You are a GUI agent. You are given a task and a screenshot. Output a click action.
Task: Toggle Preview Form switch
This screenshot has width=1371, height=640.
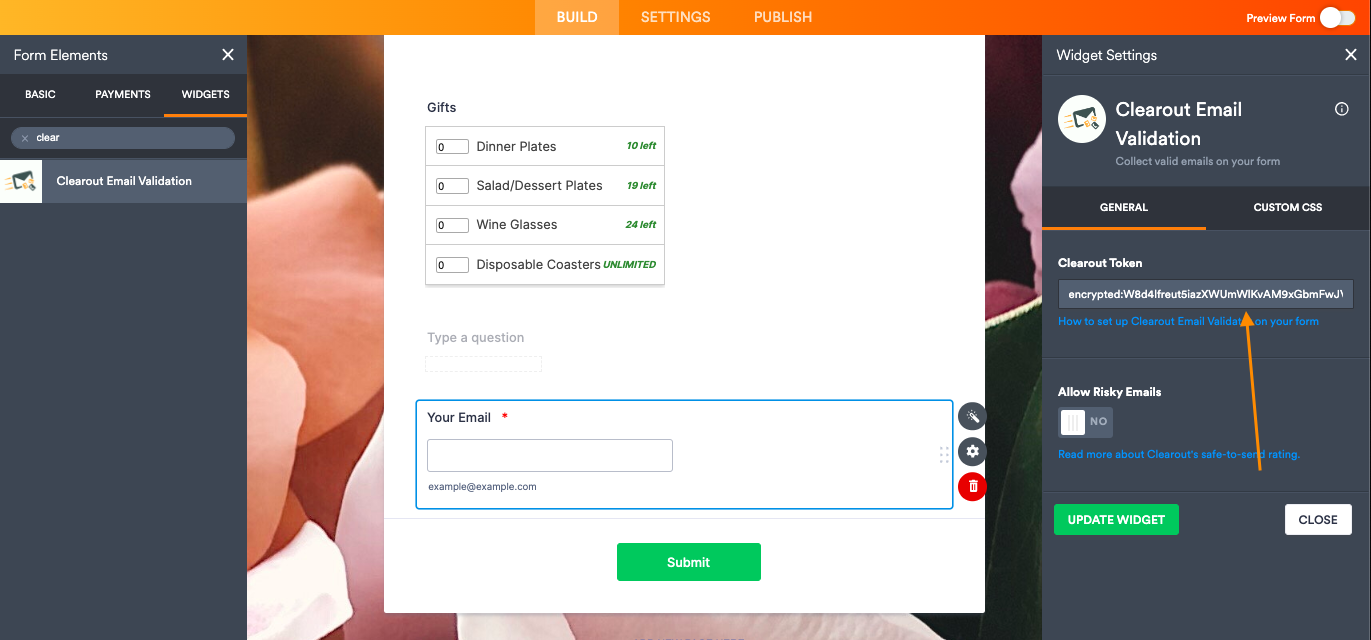point(1337,17)
